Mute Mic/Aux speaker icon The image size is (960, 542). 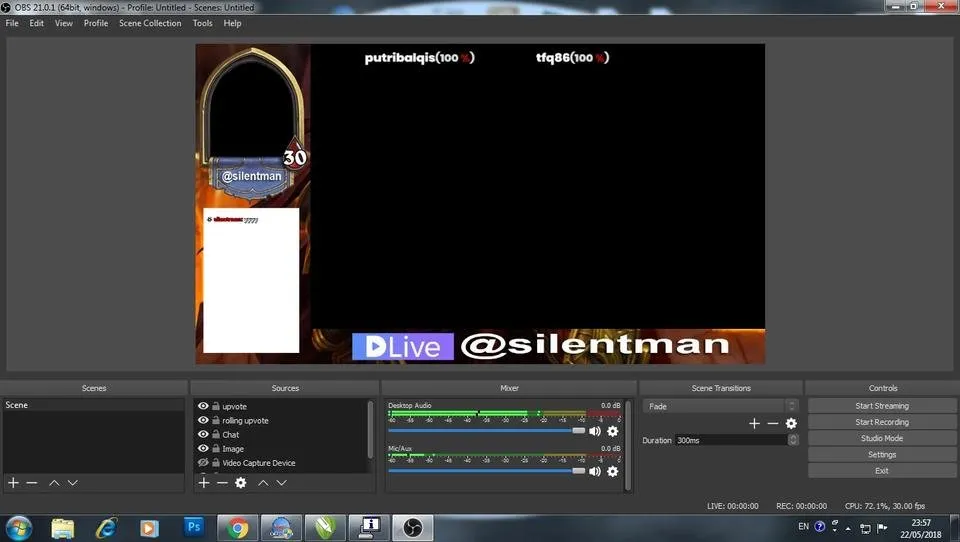point(594,471)
